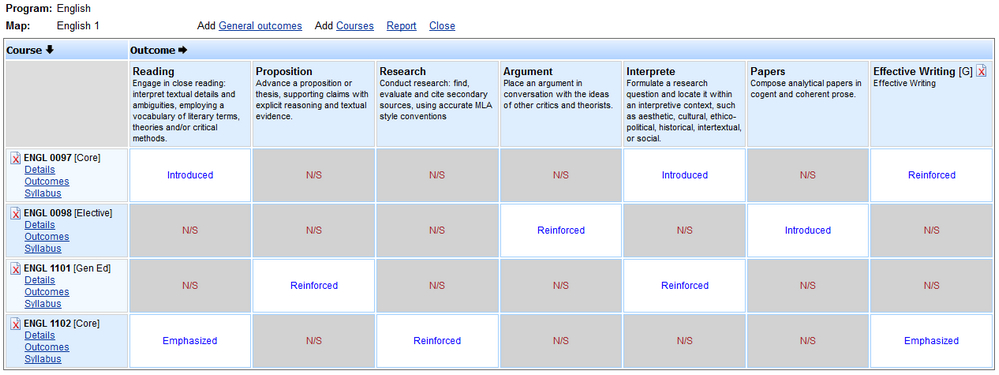Click N/S in ENGL 1102 Interprete cell
The height and width of the screenshot is (375, 999).
tap(685, 341)
